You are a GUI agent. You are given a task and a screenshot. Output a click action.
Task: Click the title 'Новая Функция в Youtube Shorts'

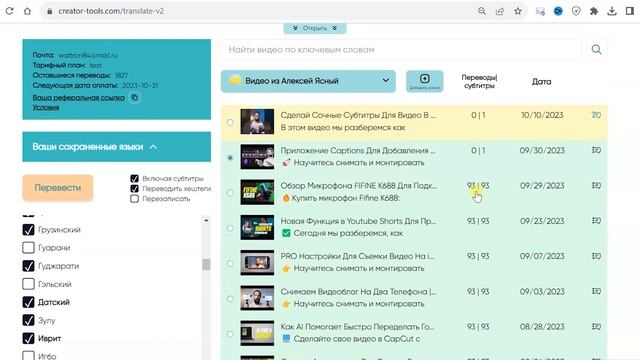click(x=358, y=221)
